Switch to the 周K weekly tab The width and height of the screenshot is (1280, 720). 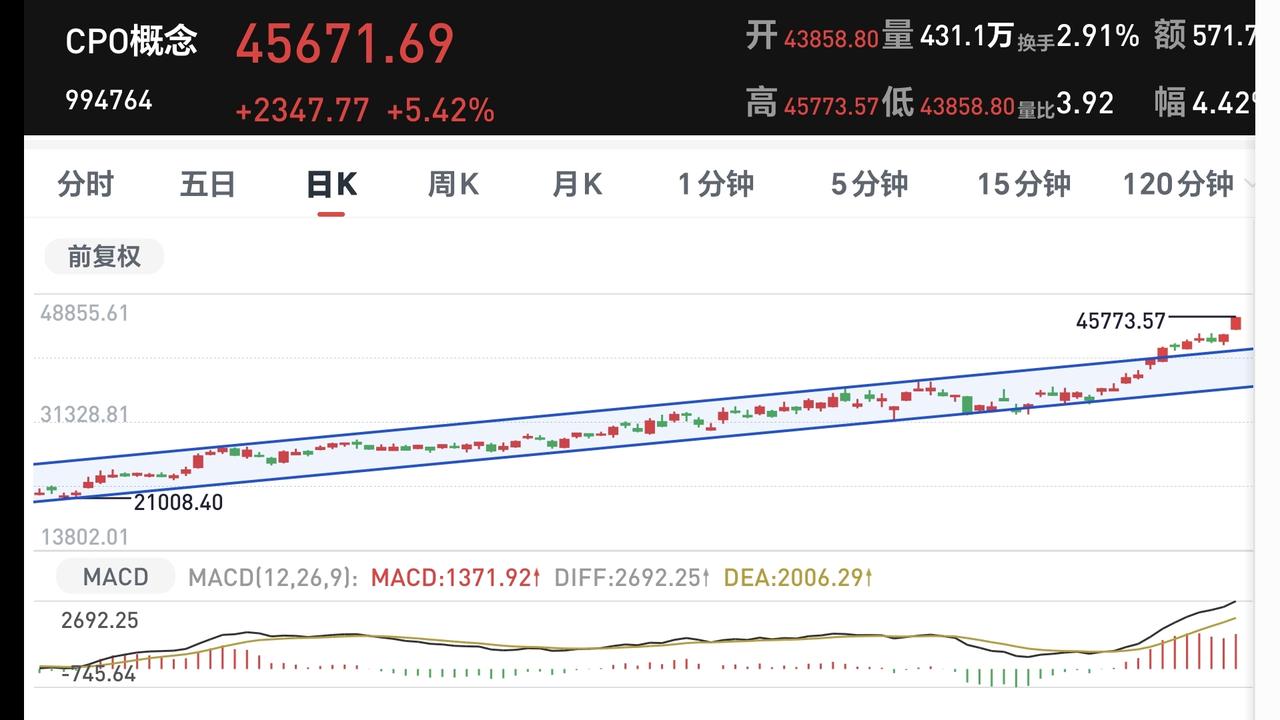(x=453, y=184)
